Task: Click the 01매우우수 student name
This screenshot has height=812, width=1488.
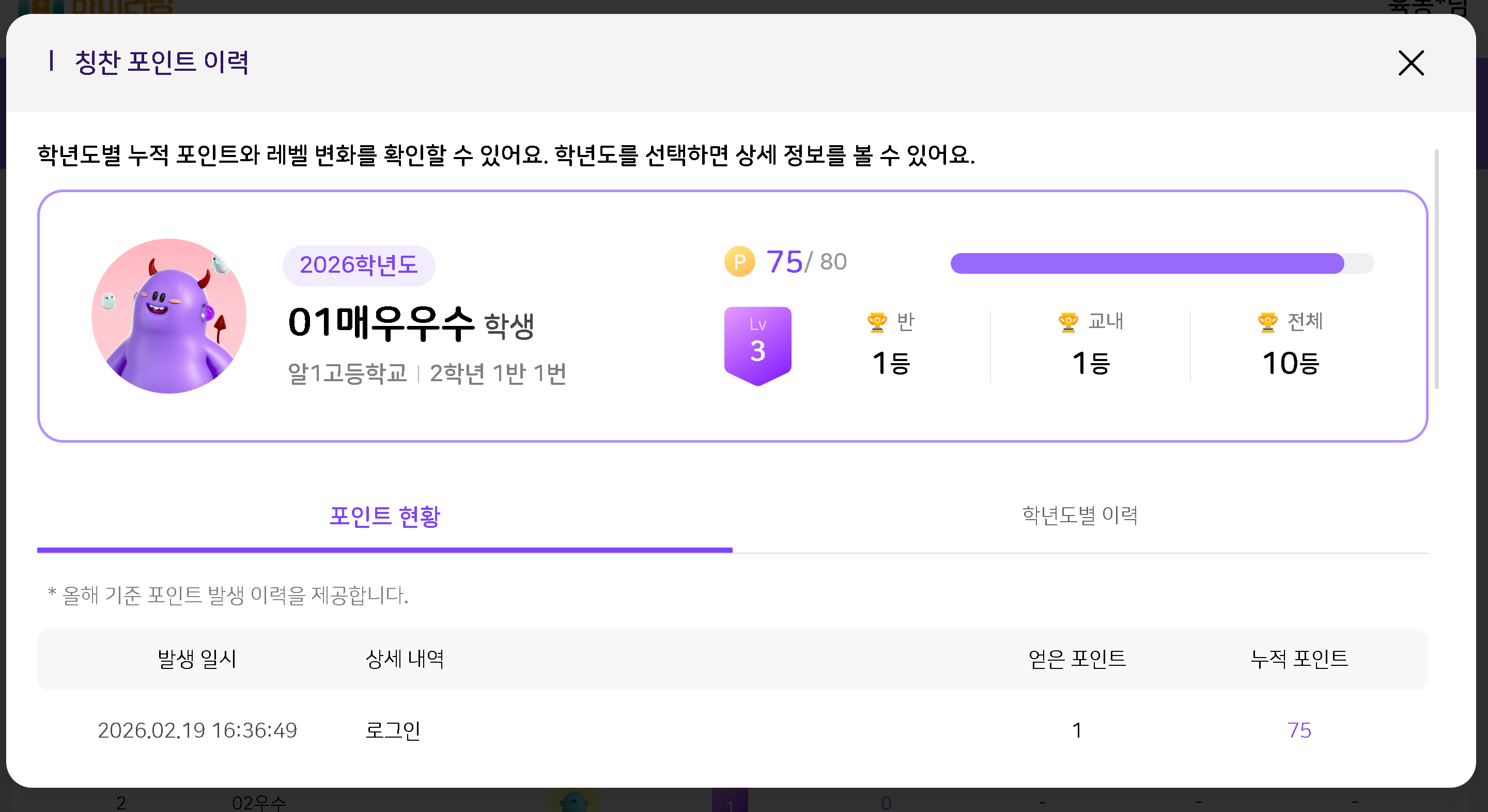Action: [x=381, y=323]
